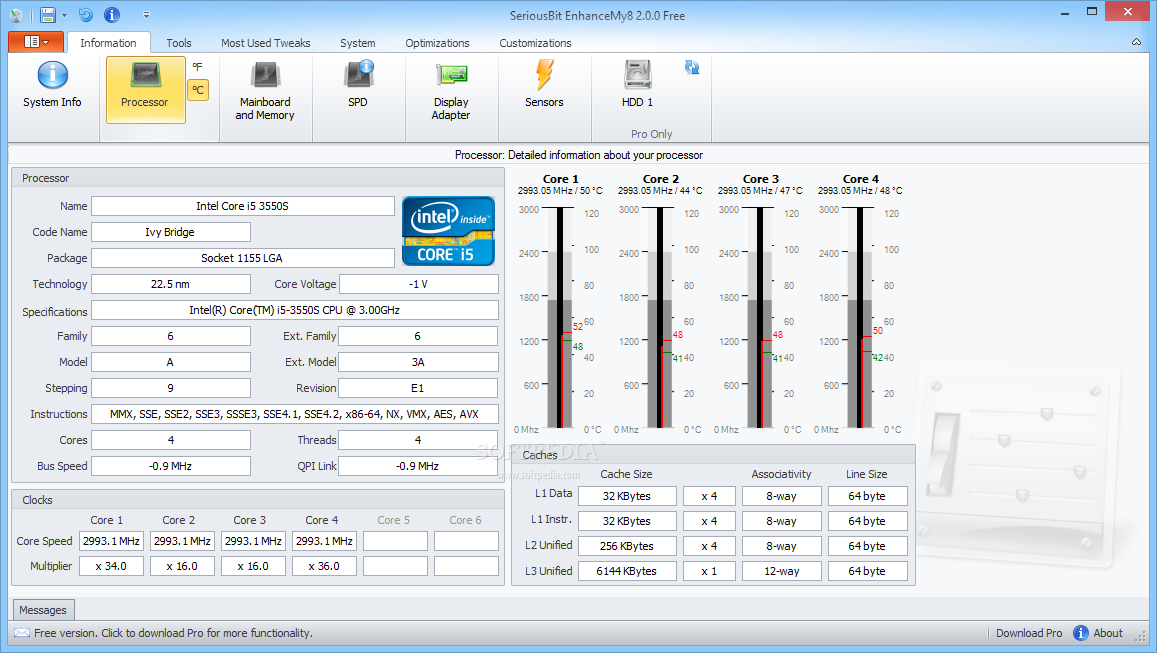Click the Instructions field
Screen dimensions: 1157x653
click(x=294, y=414)
